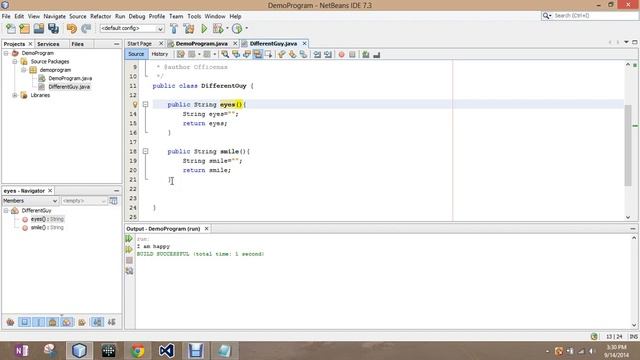Toggle Show Inherited Members in Navigator

pyautogui.click(x=10, y=322)
